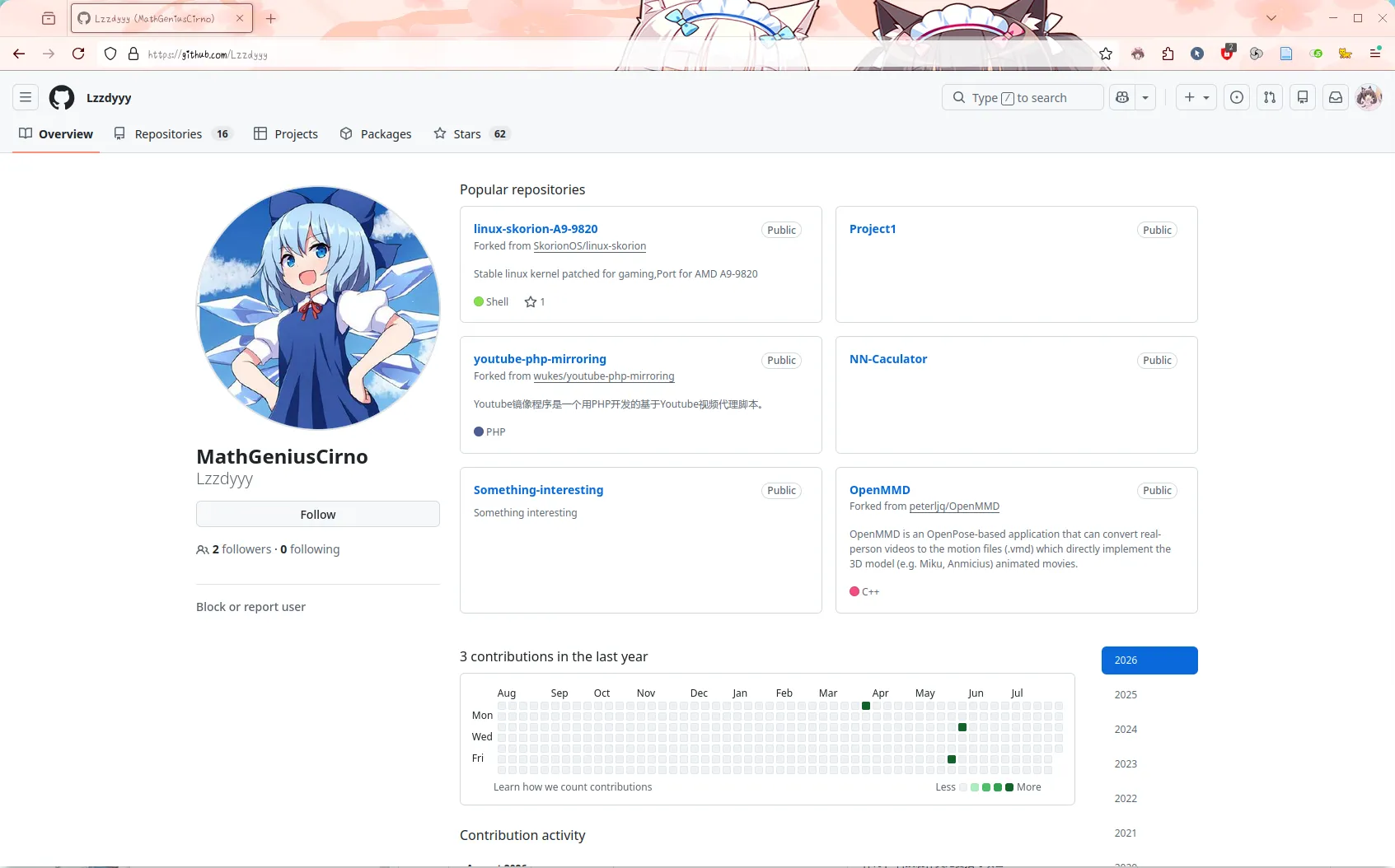Viewport: 1395px width, 868px height.
Task: Click the red shield extension icon
Action: point(1228,54)
